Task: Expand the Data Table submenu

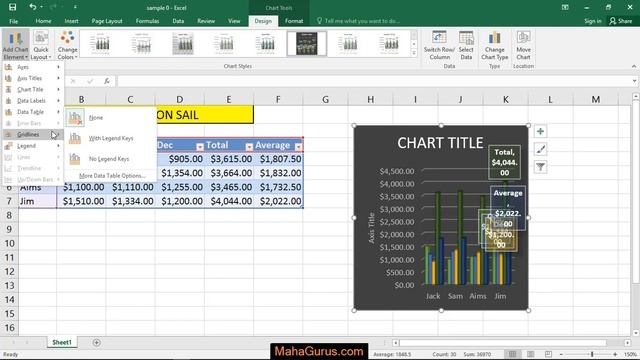Action: [33, 112]
